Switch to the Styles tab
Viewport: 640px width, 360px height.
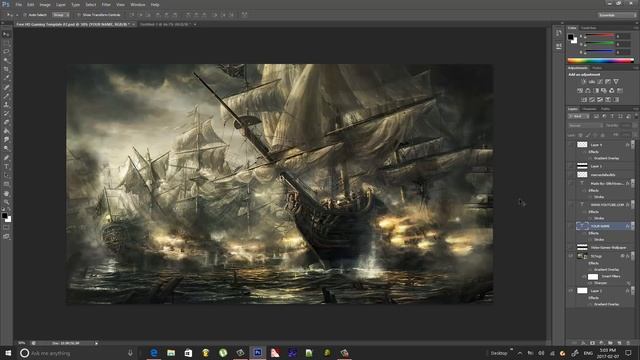[597, 68]
